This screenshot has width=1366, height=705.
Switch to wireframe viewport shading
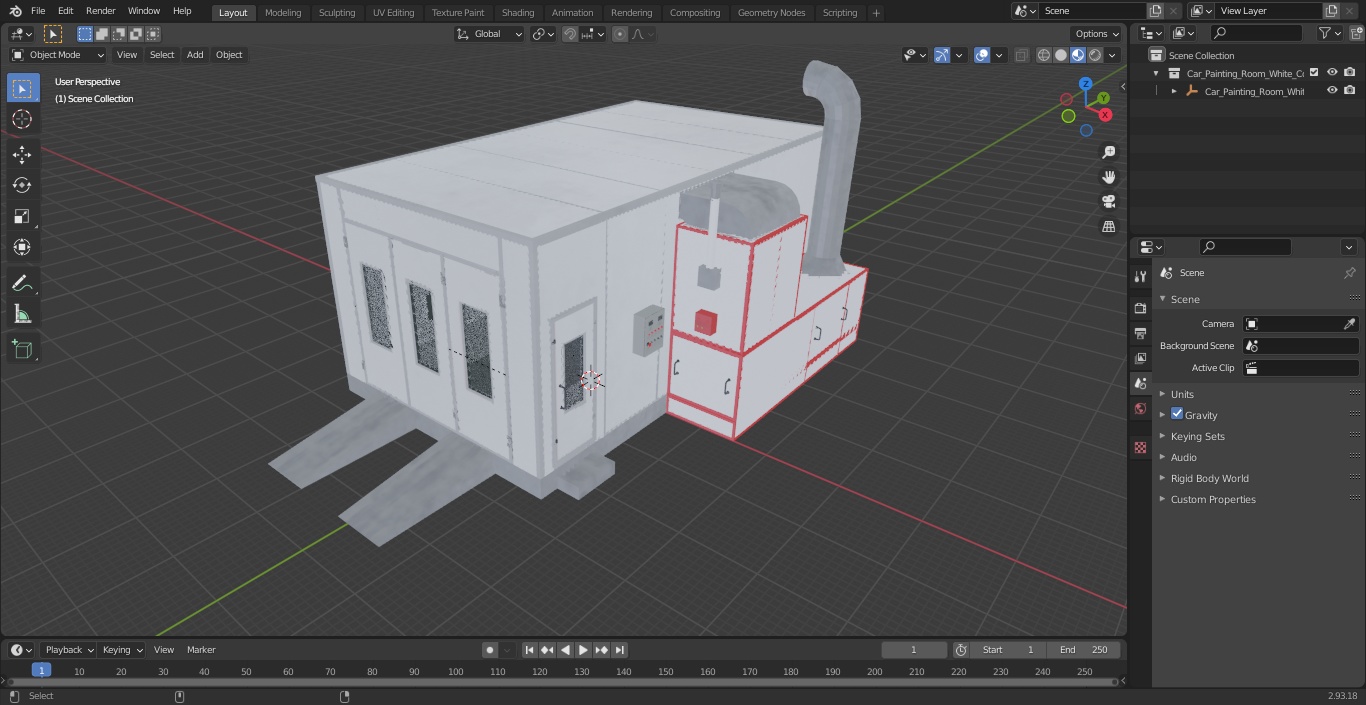[x=1044, y=55]
